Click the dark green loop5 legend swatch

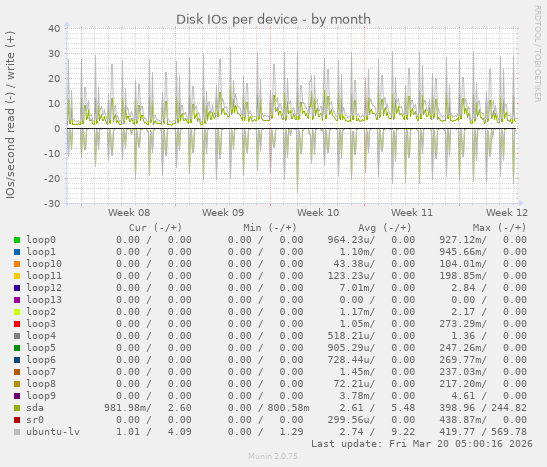coord(17,348)
